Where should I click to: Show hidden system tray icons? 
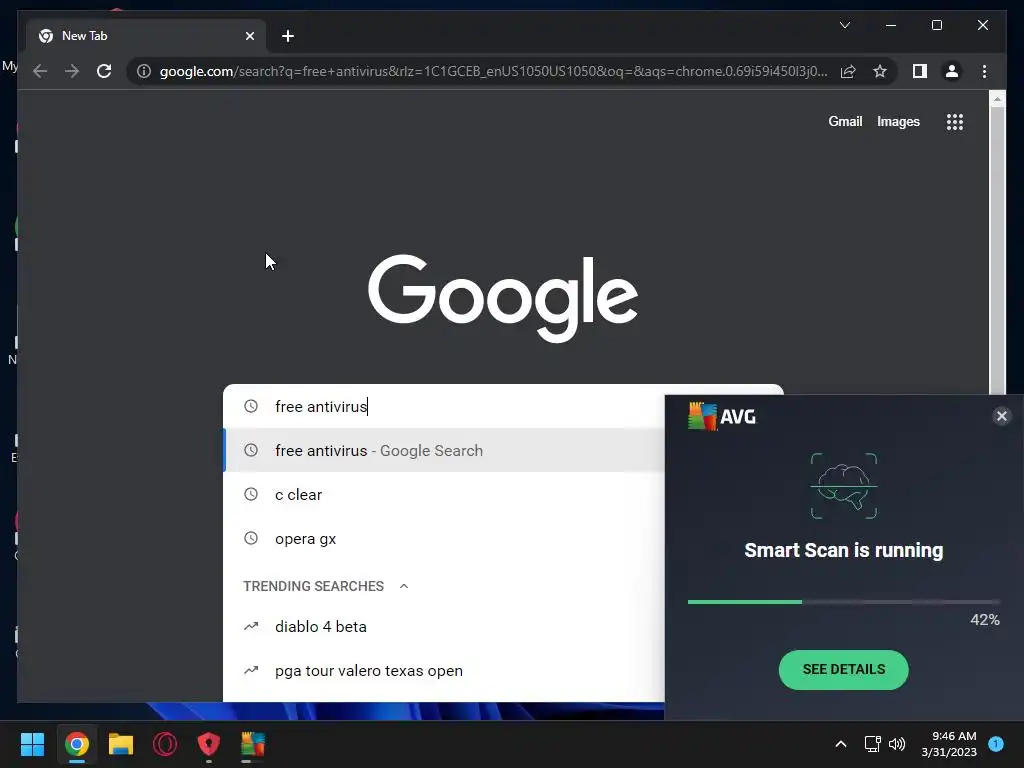[x=840, y=744]
